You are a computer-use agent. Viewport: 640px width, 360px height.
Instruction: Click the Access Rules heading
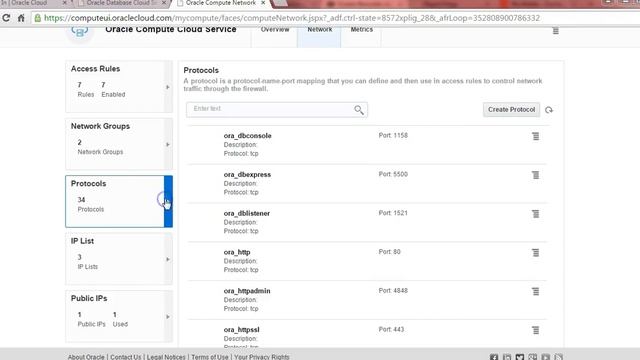coord(96,69)
